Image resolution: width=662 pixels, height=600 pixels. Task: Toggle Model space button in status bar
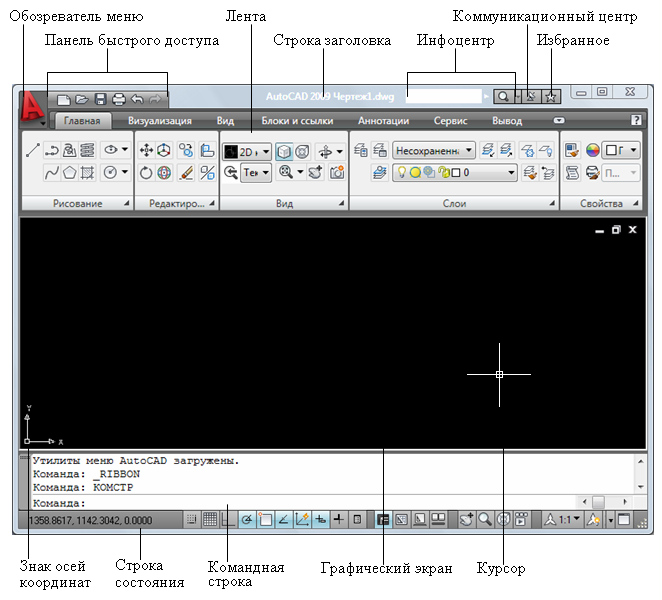pos(383,519)
